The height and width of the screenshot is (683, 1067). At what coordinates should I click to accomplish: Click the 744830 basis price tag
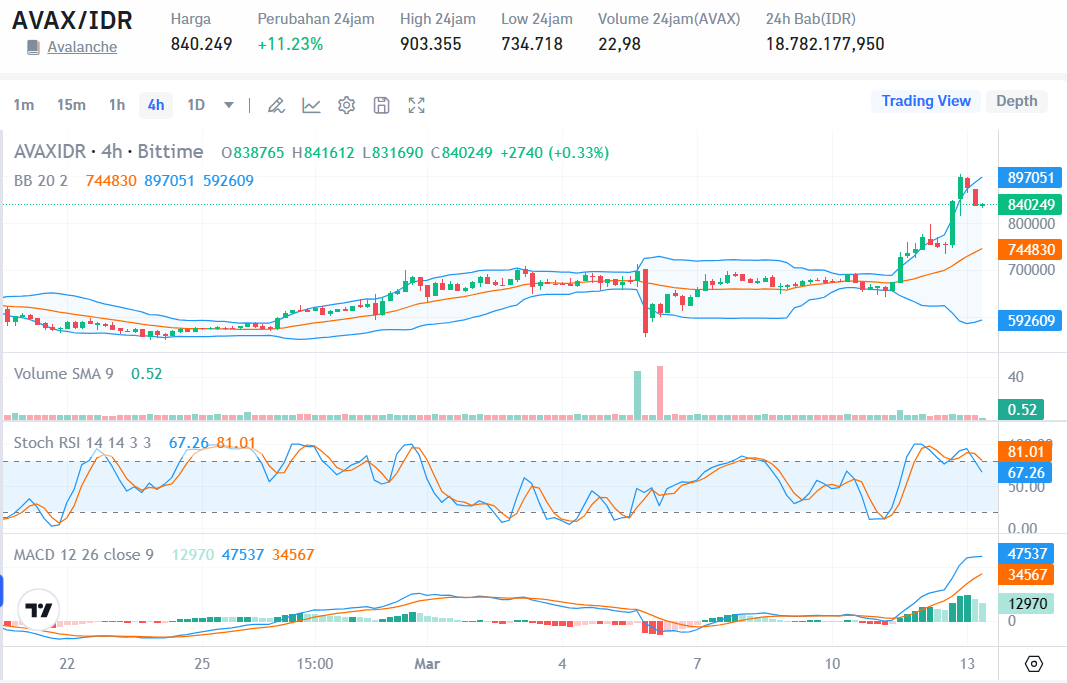pyautogui.click(x=1030, y=250)
